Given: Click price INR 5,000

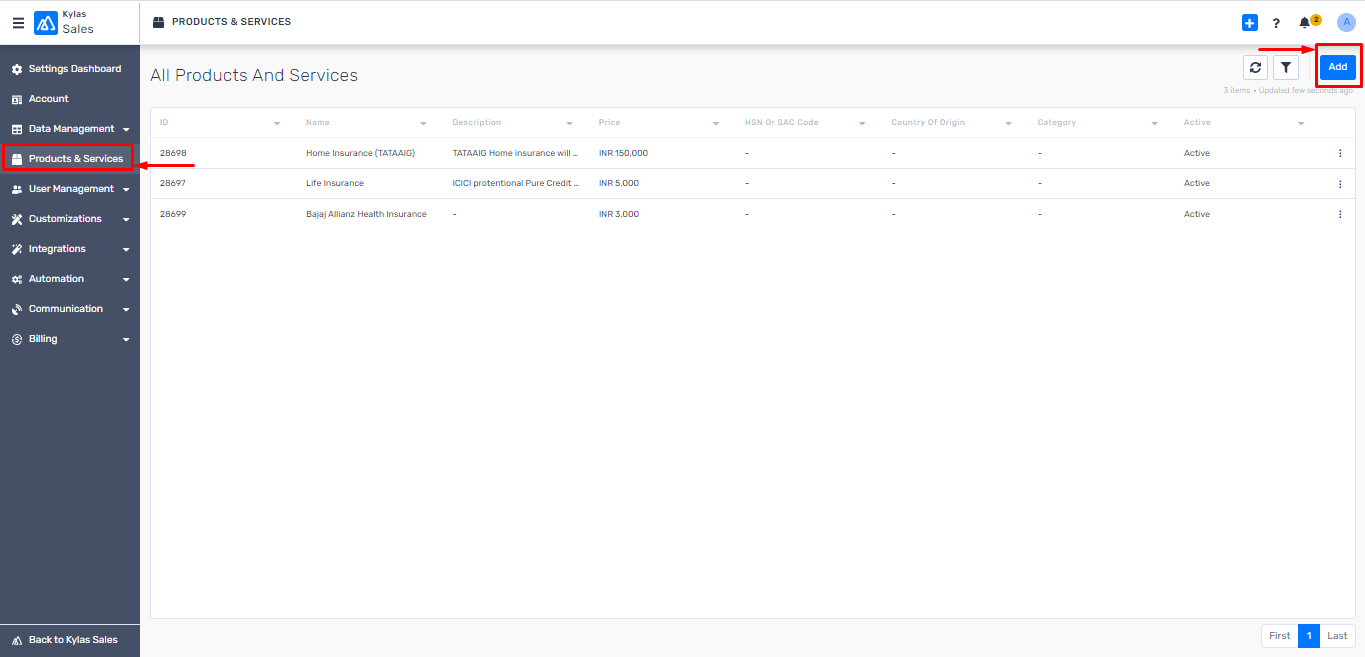Looking at the screenshot, I should pyautogui.click(x=619, y=184).
